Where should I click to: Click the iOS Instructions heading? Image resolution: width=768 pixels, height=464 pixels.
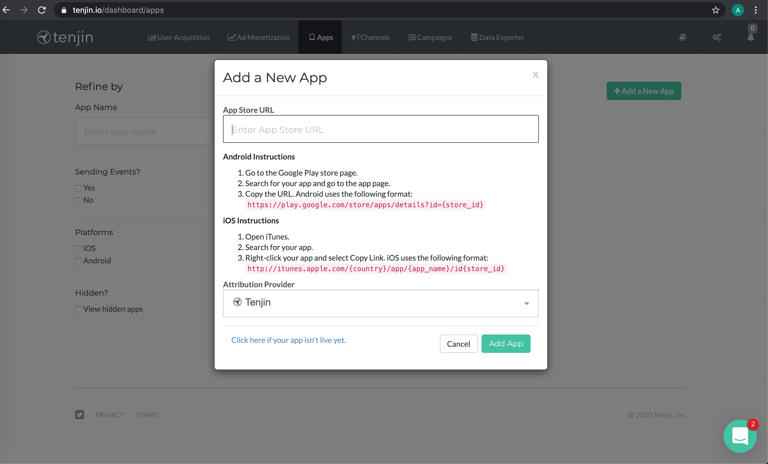251,220
